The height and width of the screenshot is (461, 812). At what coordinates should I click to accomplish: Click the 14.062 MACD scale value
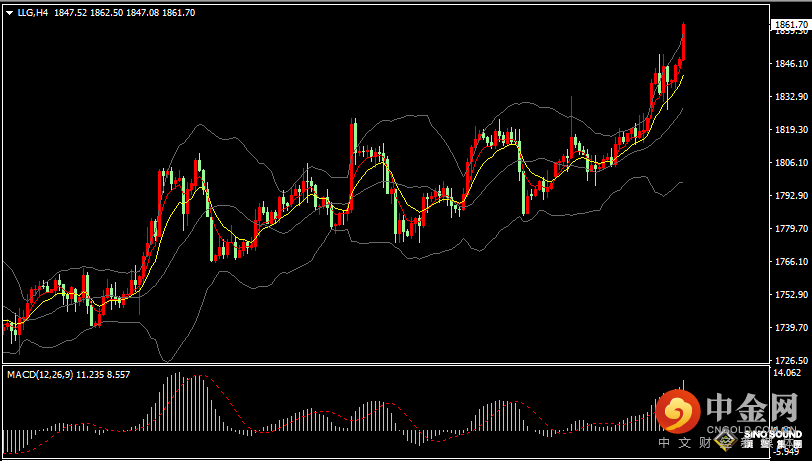pos(787,373)
